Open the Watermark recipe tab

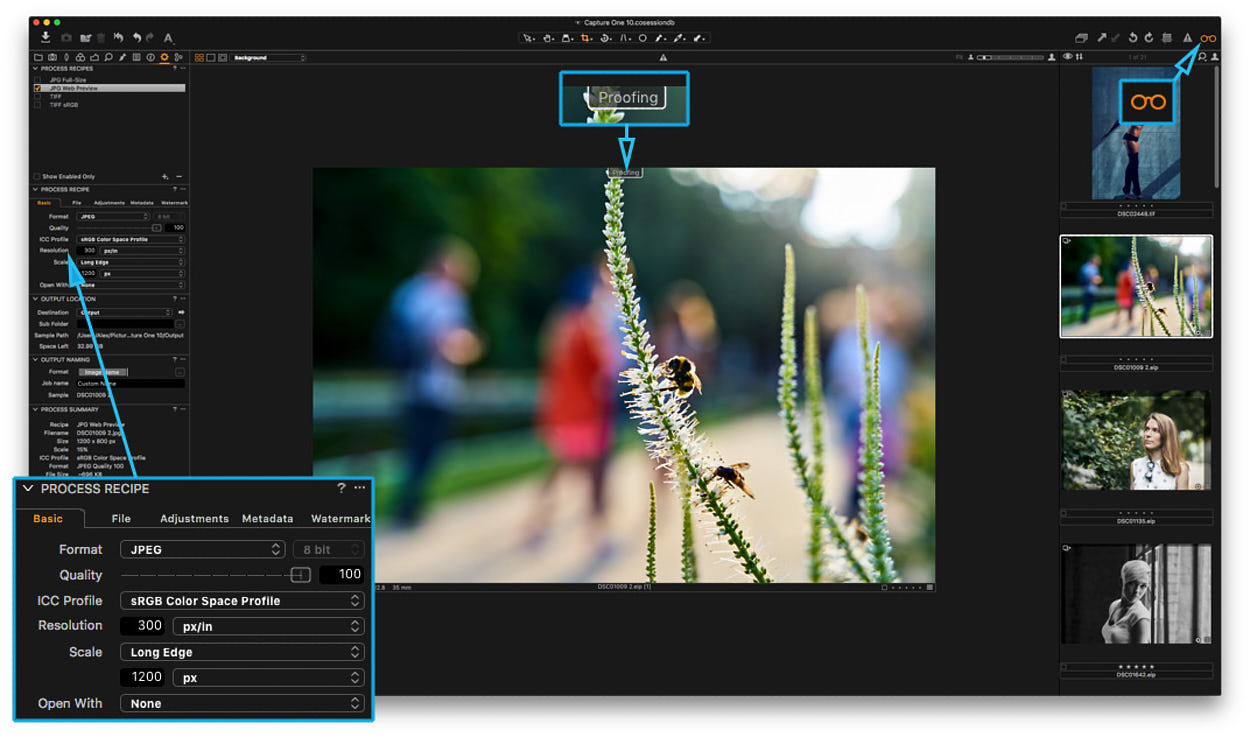pyautogui.click(x=340, y=519)
